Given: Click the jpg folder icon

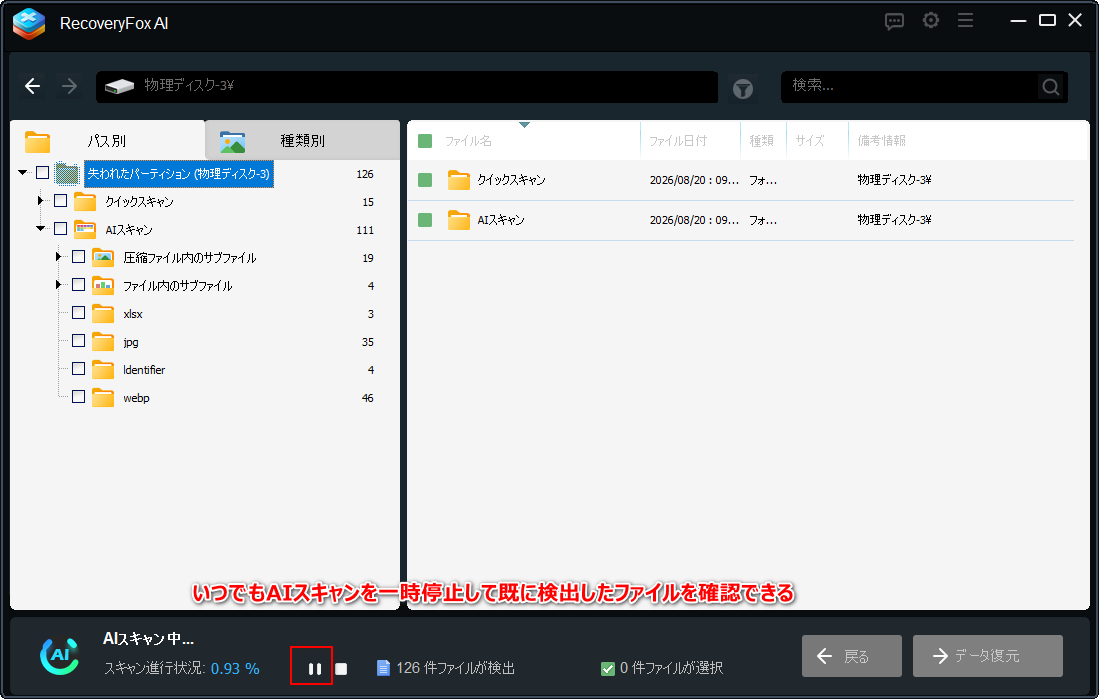Looking at the screenshot, I should tap(103, 342).
